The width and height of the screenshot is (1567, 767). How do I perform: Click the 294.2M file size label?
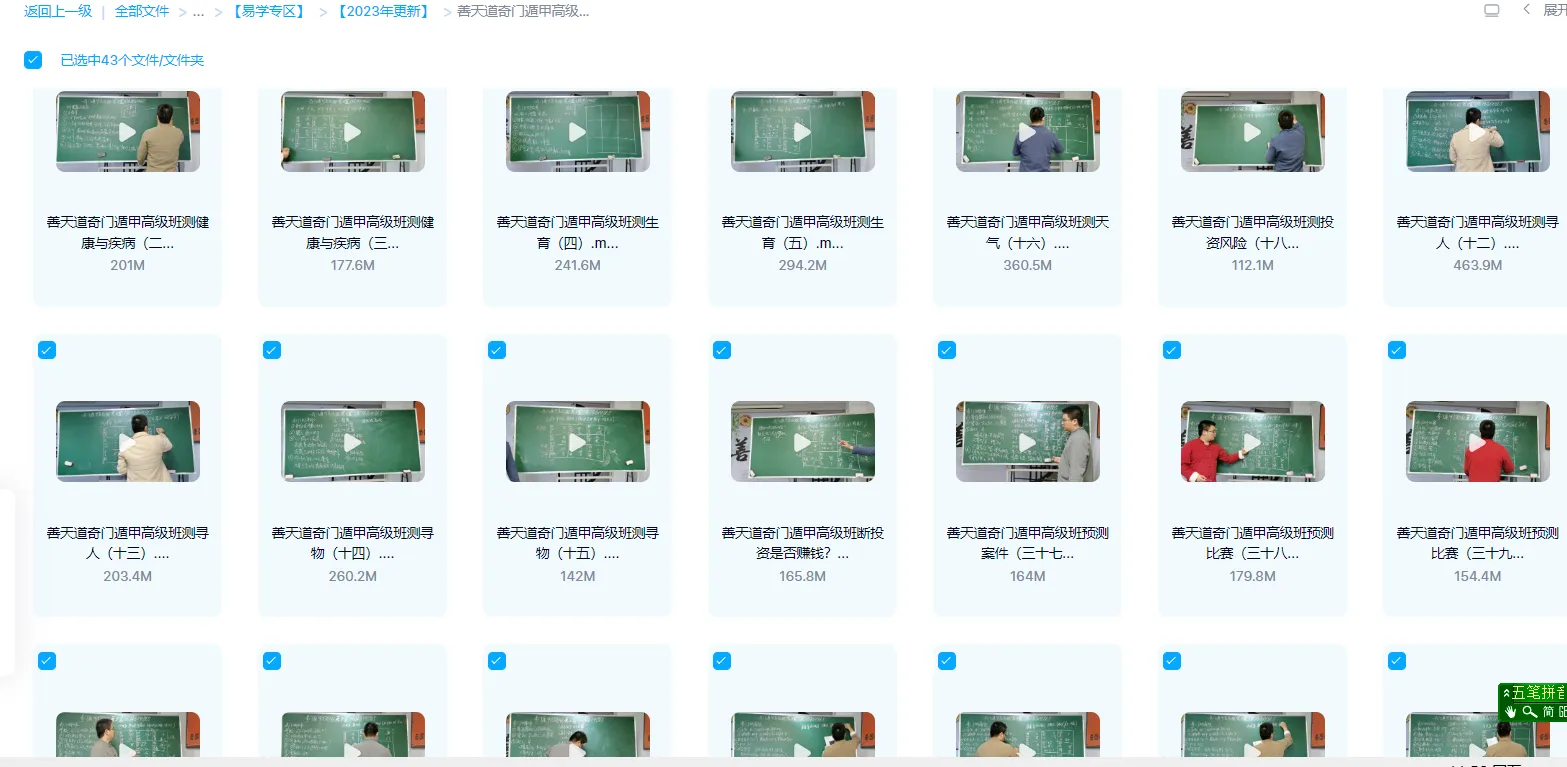(802, 266)
